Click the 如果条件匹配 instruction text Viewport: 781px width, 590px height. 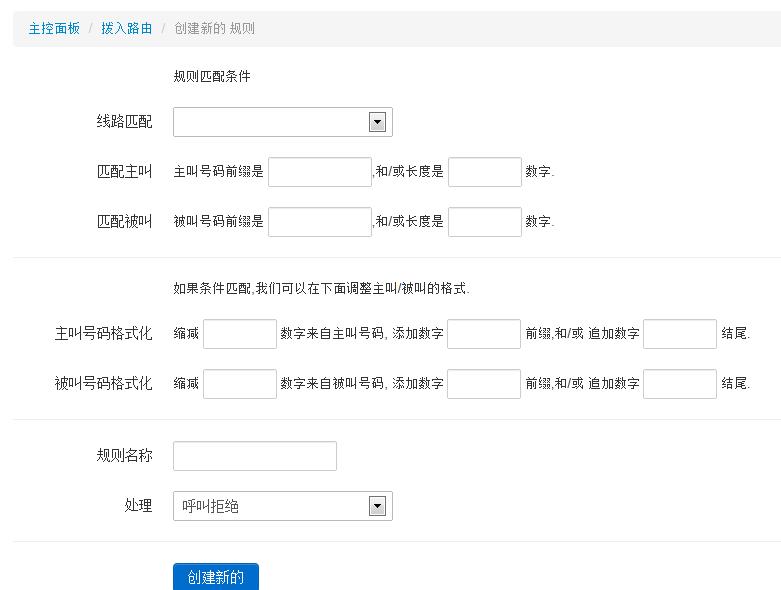click(321, 288)
